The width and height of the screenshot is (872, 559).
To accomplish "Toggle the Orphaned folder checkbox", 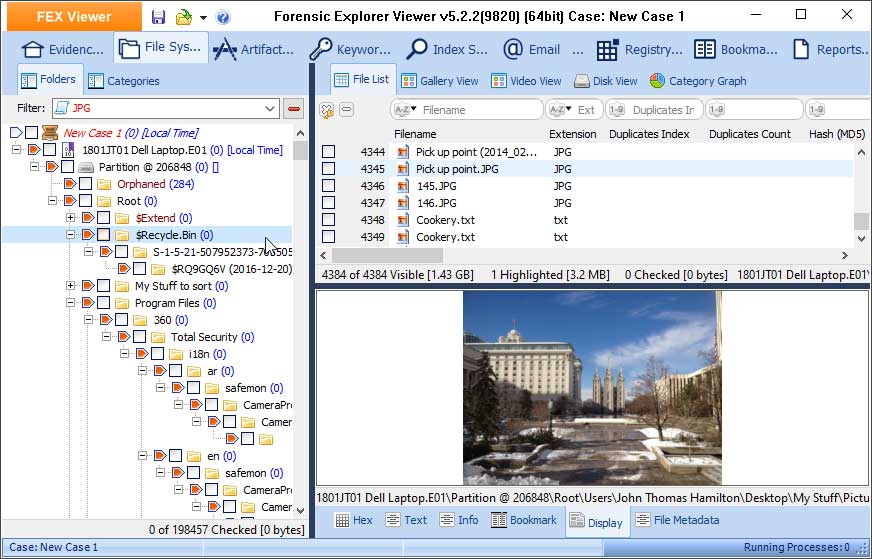I will 86,184.
